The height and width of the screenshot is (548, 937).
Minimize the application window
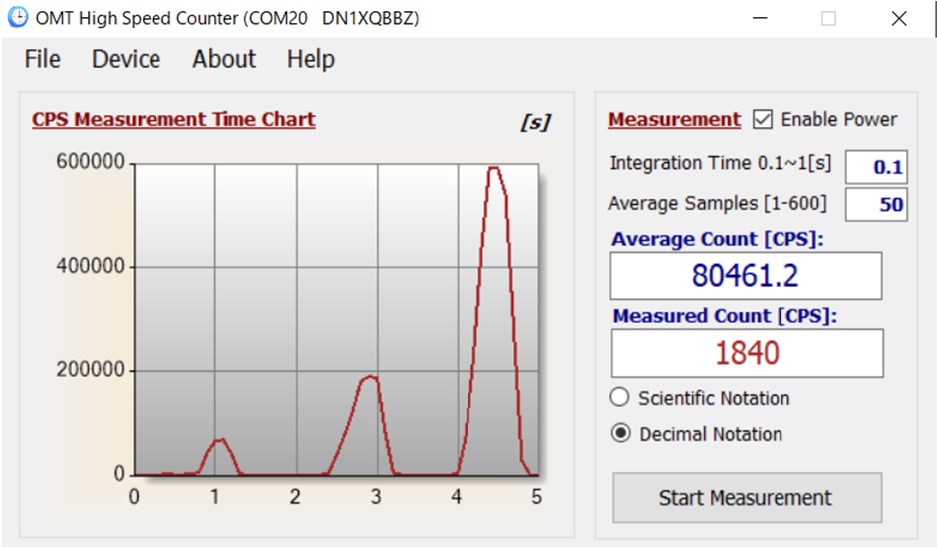click(x=758, y=18)
